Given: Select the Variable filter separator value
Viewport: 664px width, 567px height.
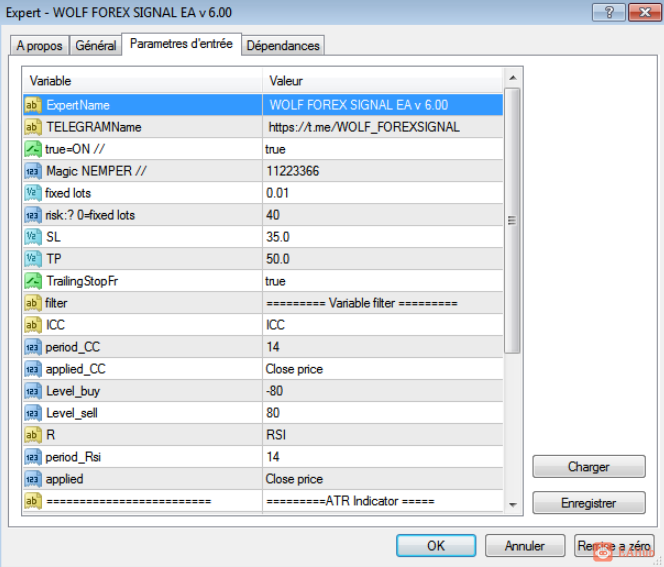Looking at the screenshot, I should coord(383,303).
